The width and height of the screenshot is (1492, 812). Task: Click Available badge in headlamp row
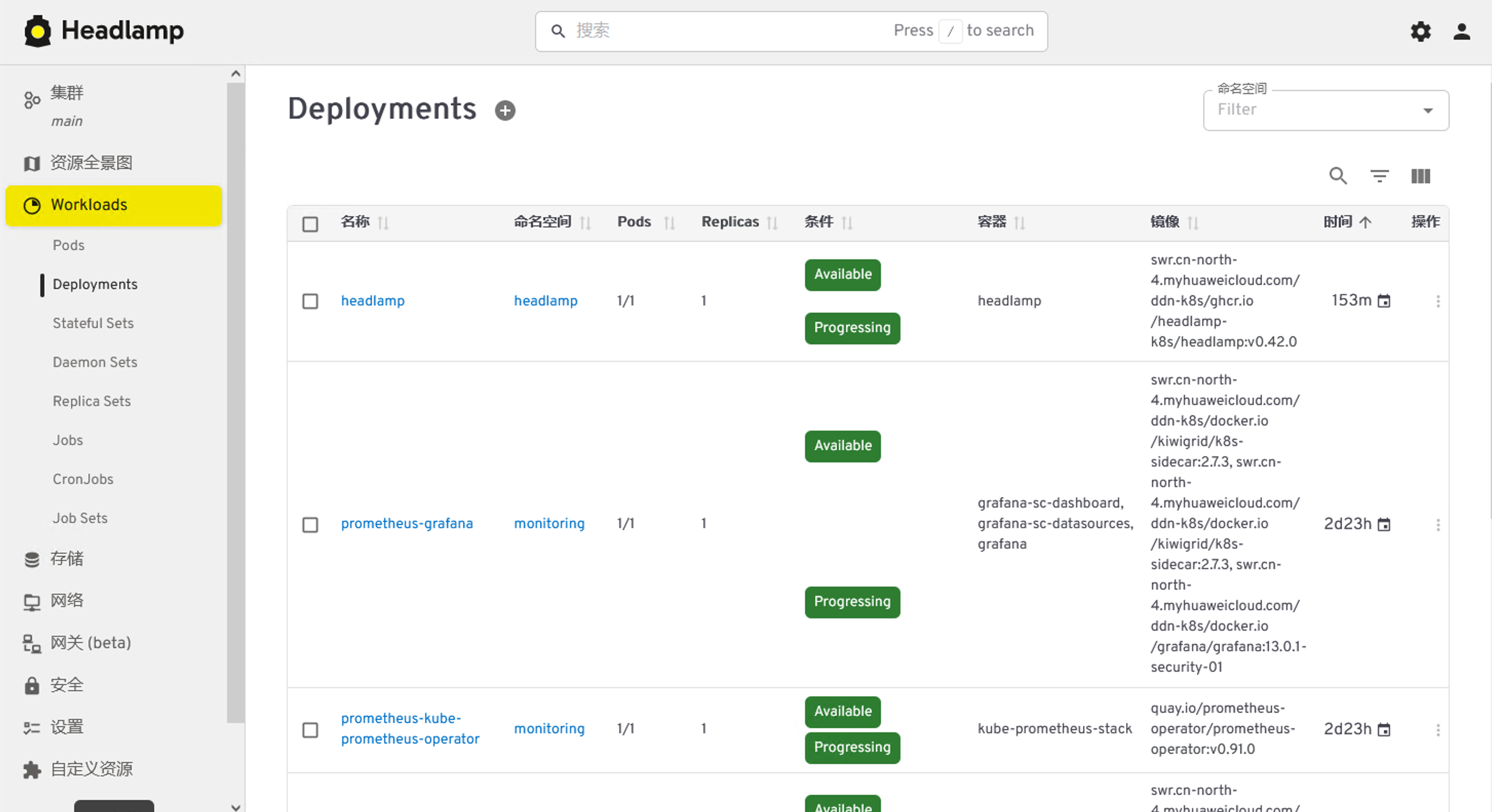843,275
